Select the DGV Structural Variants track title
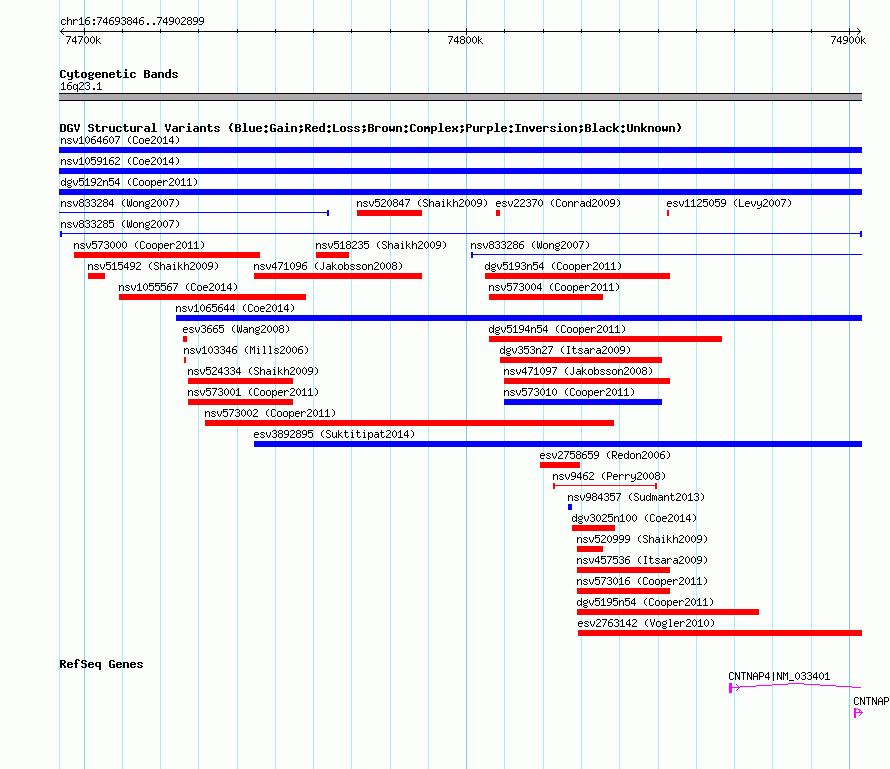The image size is (890, 769). pos(370,128)
